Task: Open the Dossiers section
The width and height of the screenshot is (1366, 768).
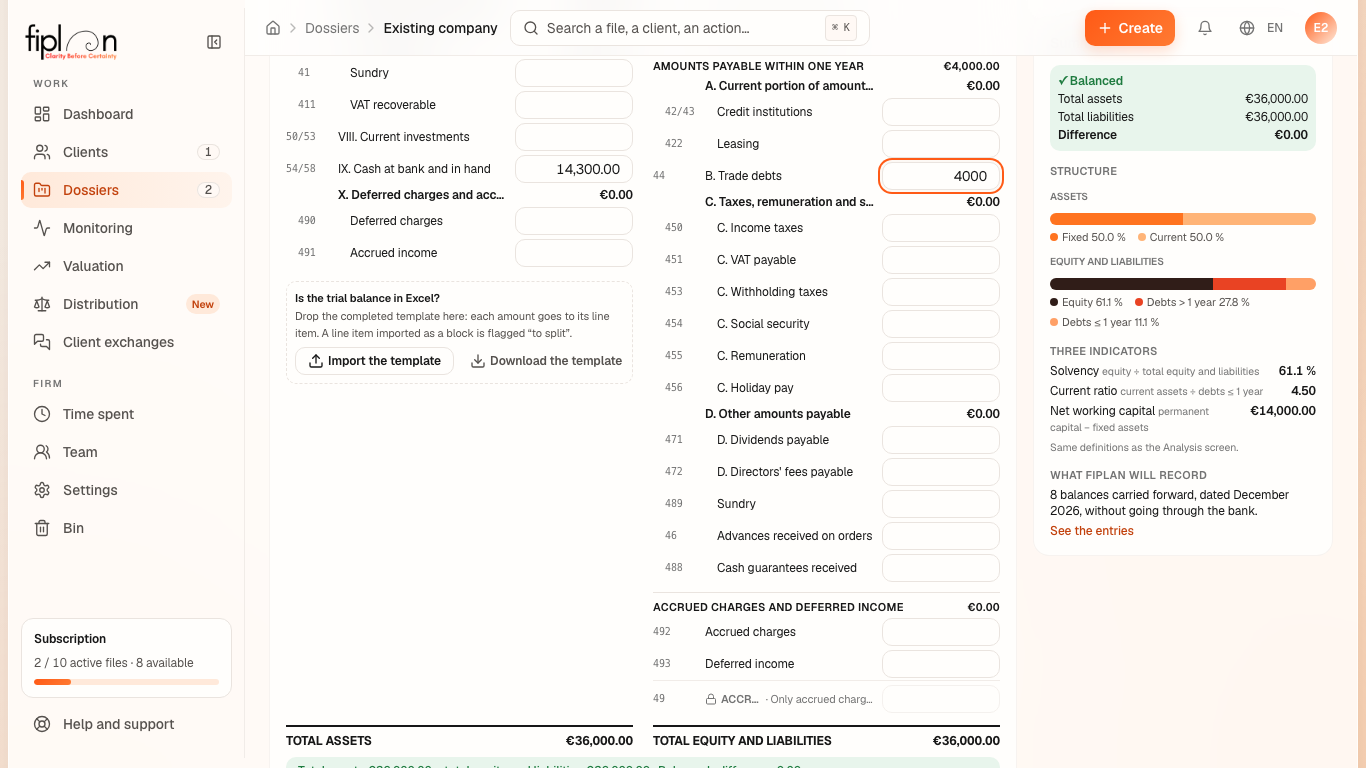Action: point(126,190)
